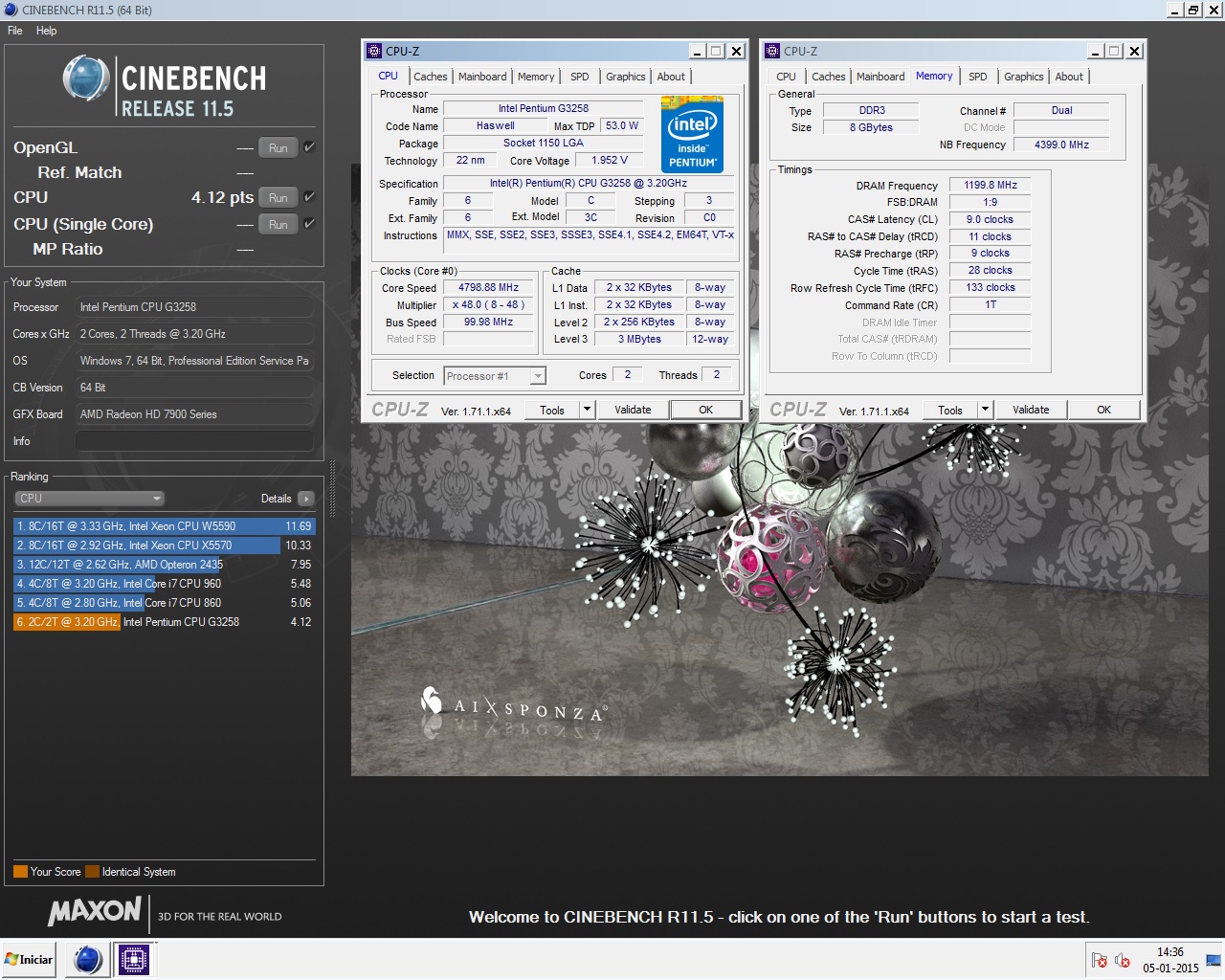Click the muted volume tray icon
Viewport: 1225px width, 980px height.
point(1123,960)
